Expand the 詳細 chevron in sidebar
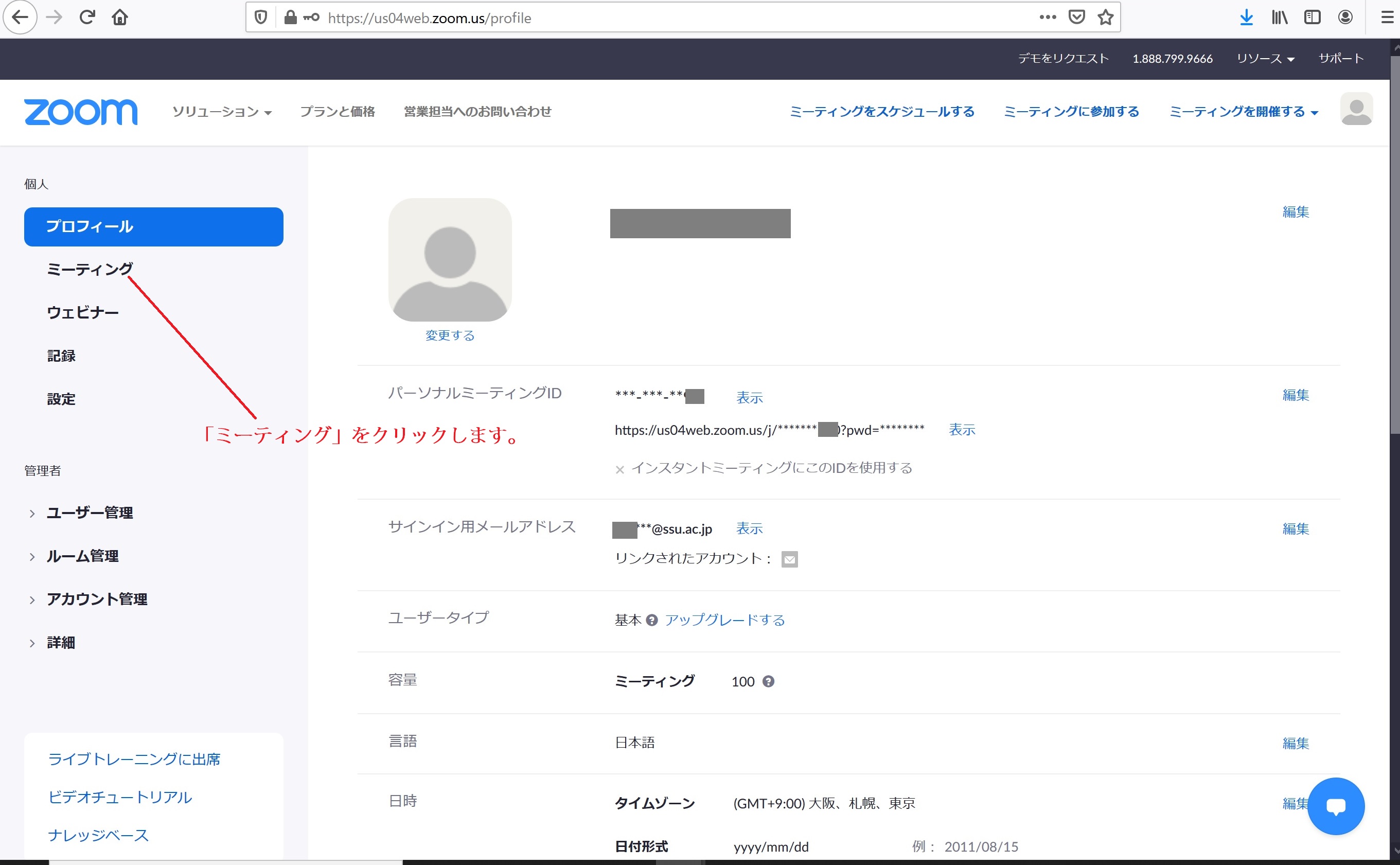The image size is (1400, 865). coord(32,643)
